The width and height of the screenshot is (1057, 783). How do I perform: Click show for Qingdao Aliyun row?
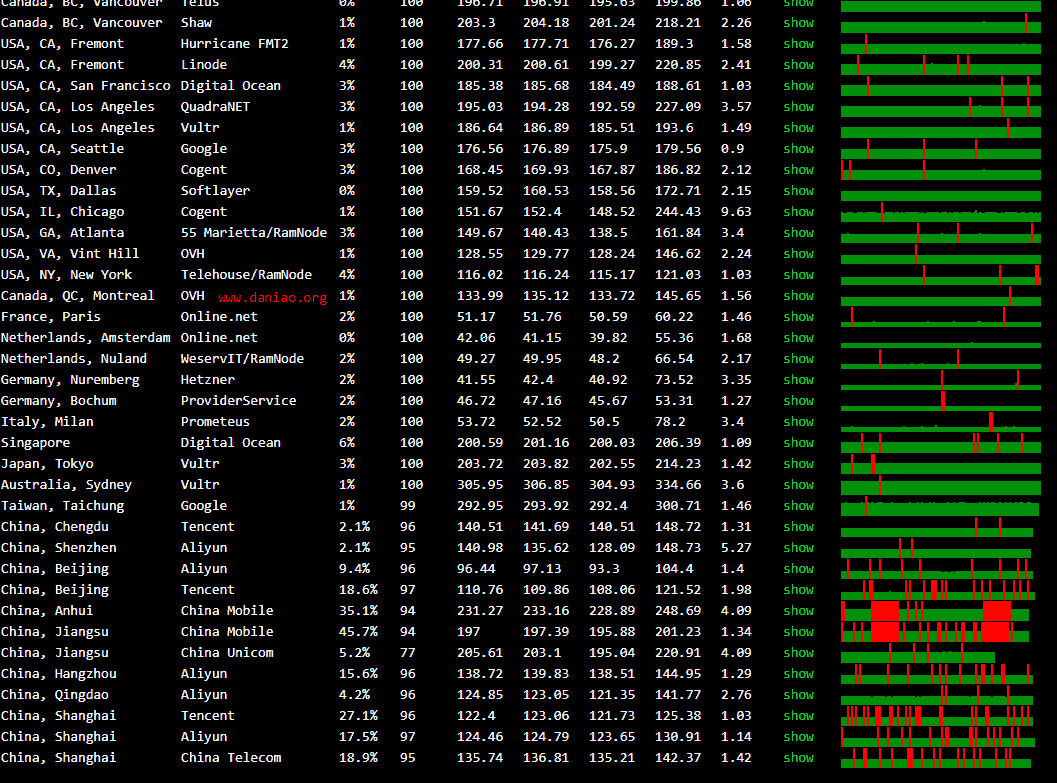tap(799, 694)
